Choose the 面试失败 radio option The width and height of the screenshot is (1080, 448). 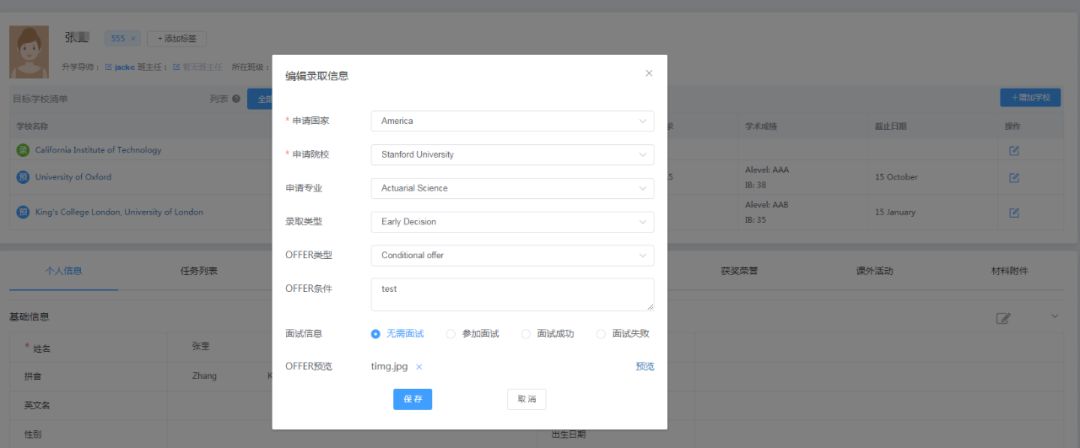click(601, 334)
